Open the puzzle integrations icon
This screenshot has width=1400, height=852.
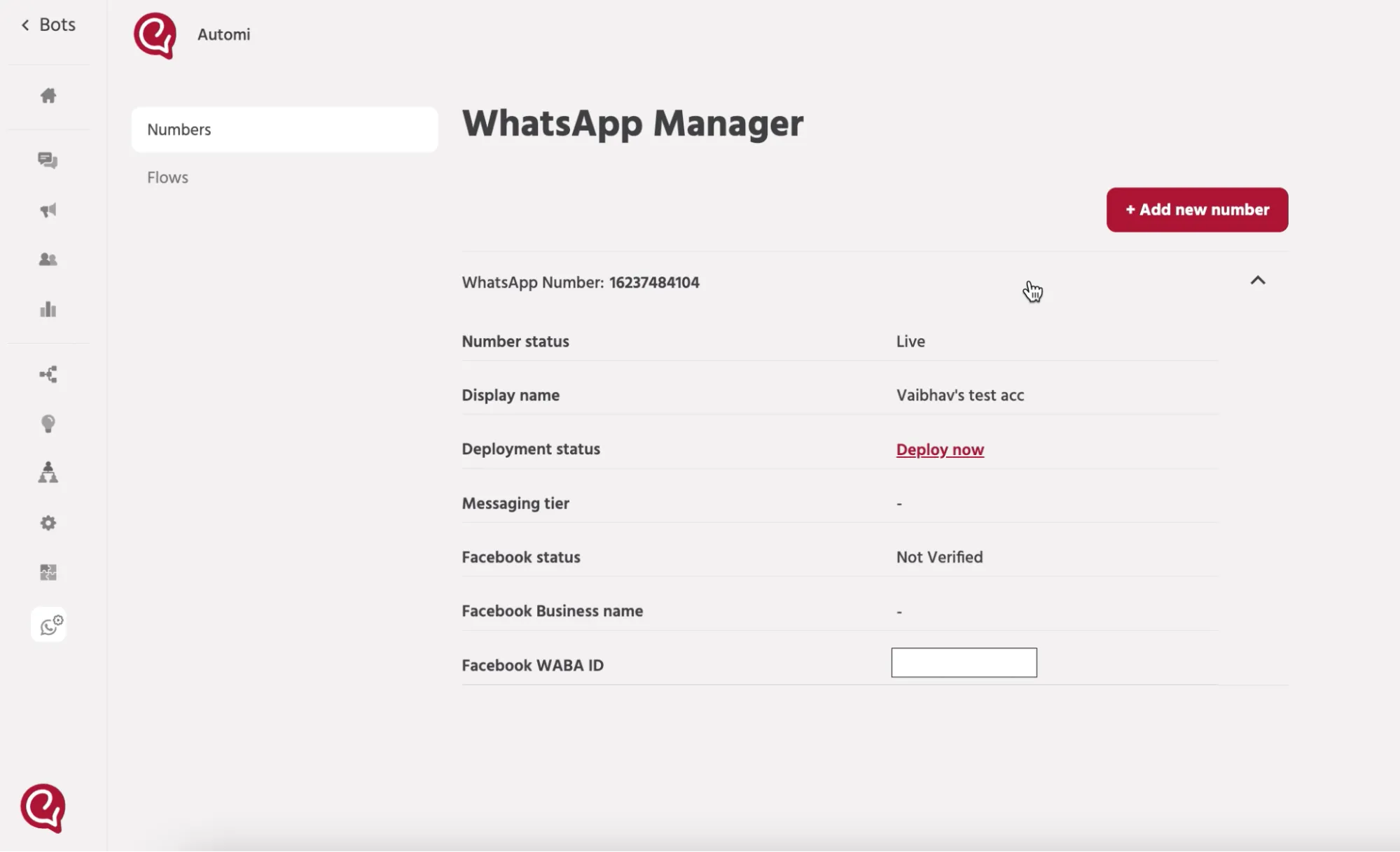point(48,573)
